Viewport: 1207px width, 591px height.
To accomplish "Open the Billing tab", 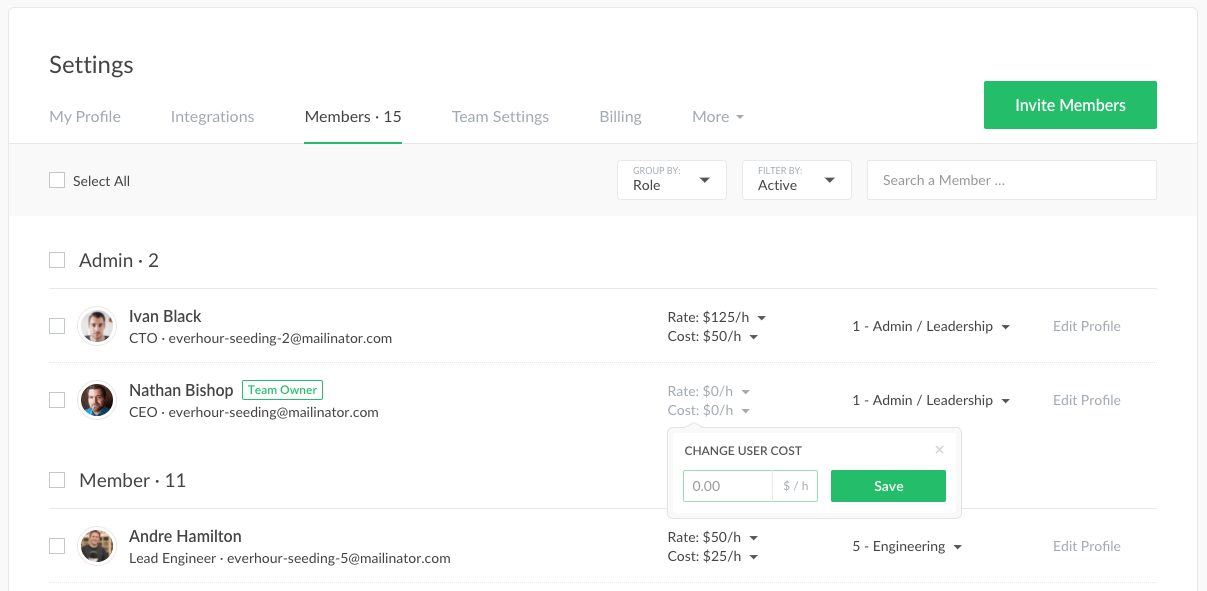I will point(620,116).
